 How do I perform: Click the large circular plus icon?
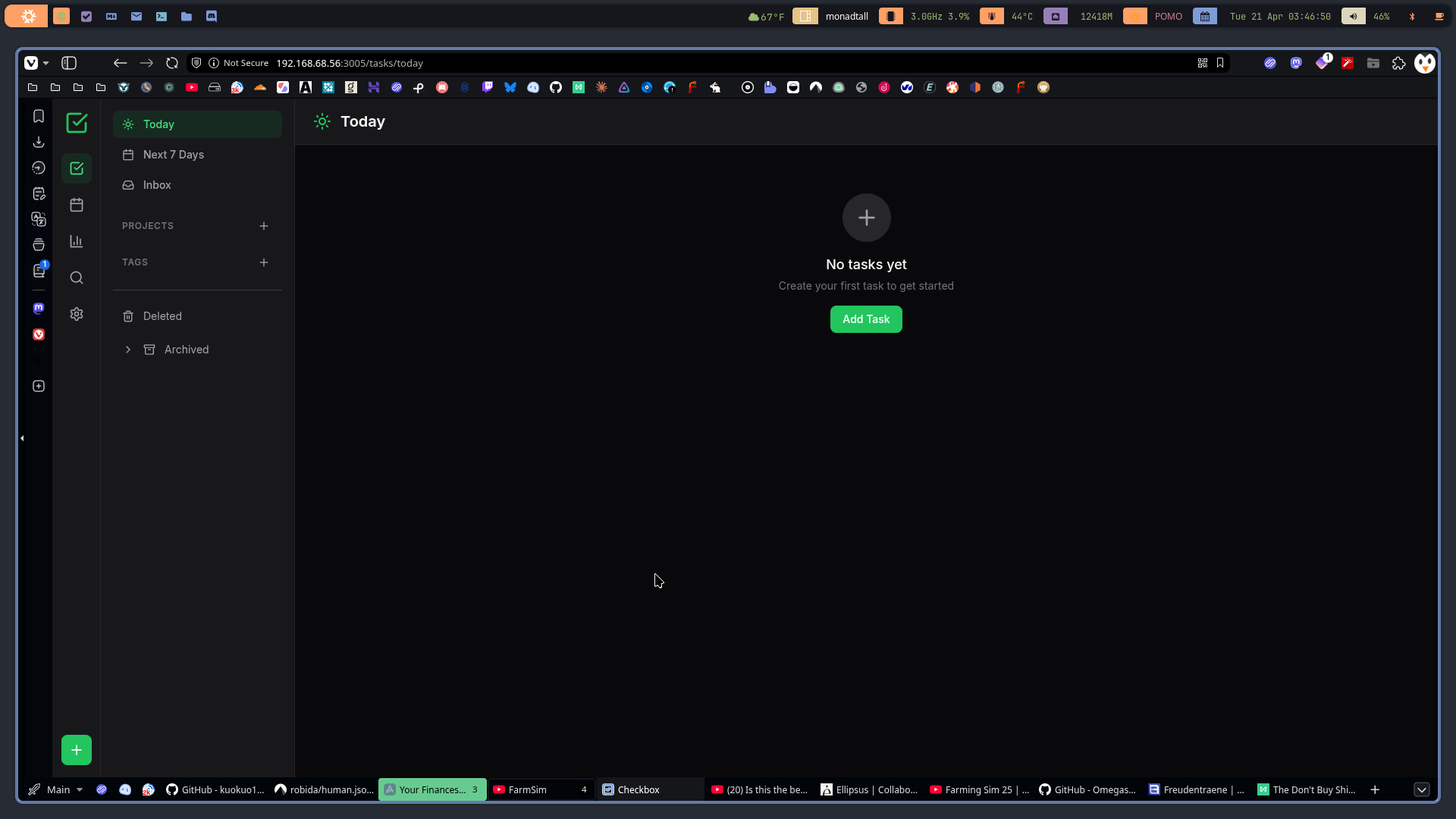(x=866, y=218)
